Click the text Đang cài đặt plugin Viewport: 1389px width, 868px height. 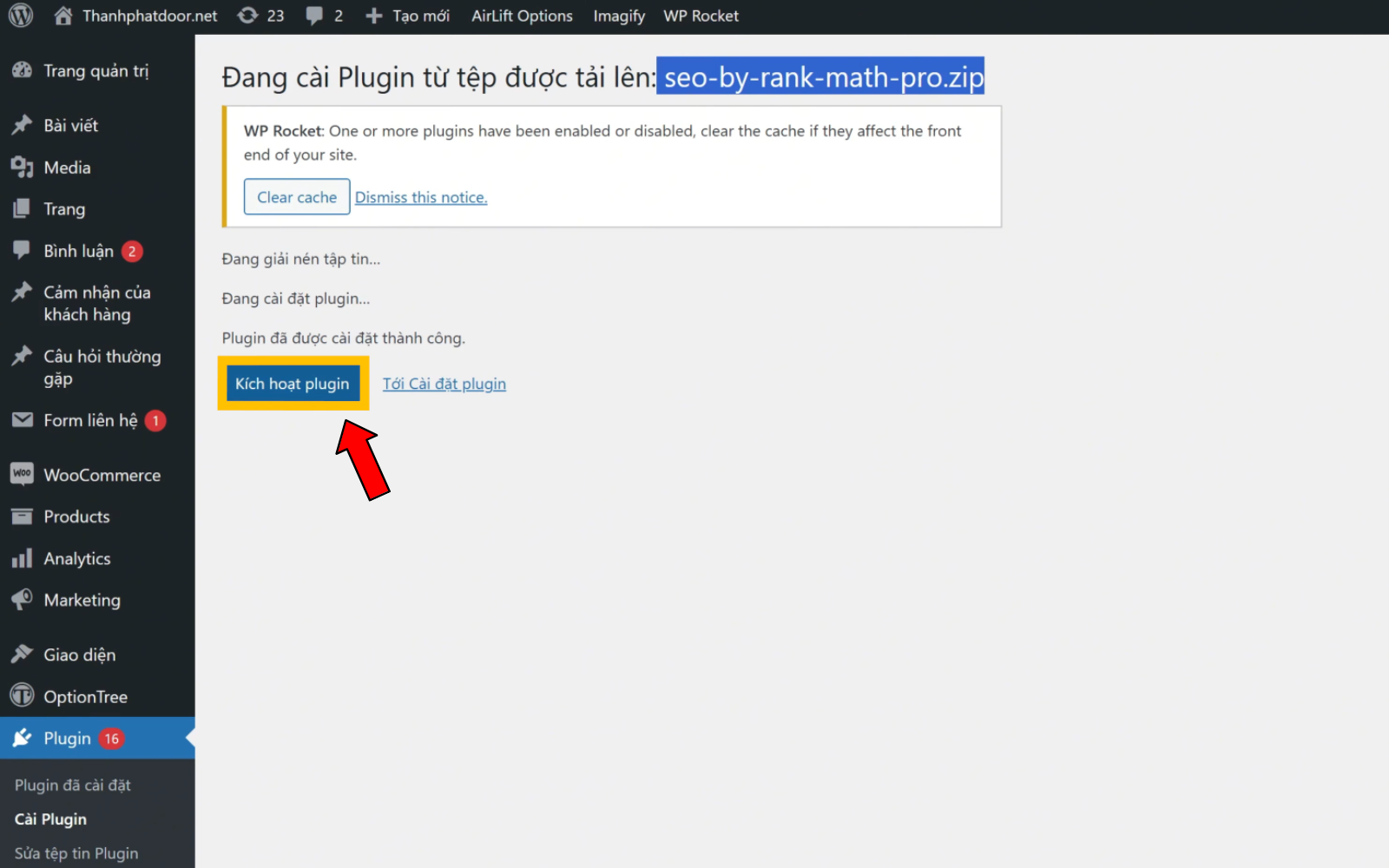pyautogui.click(x=296, y=299)
